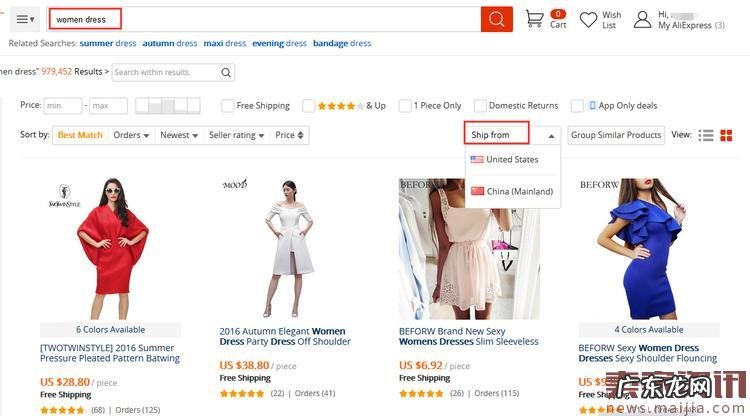Click the search-within-results magnifier icon
750x416 pixels.
[x=227, y=72]
